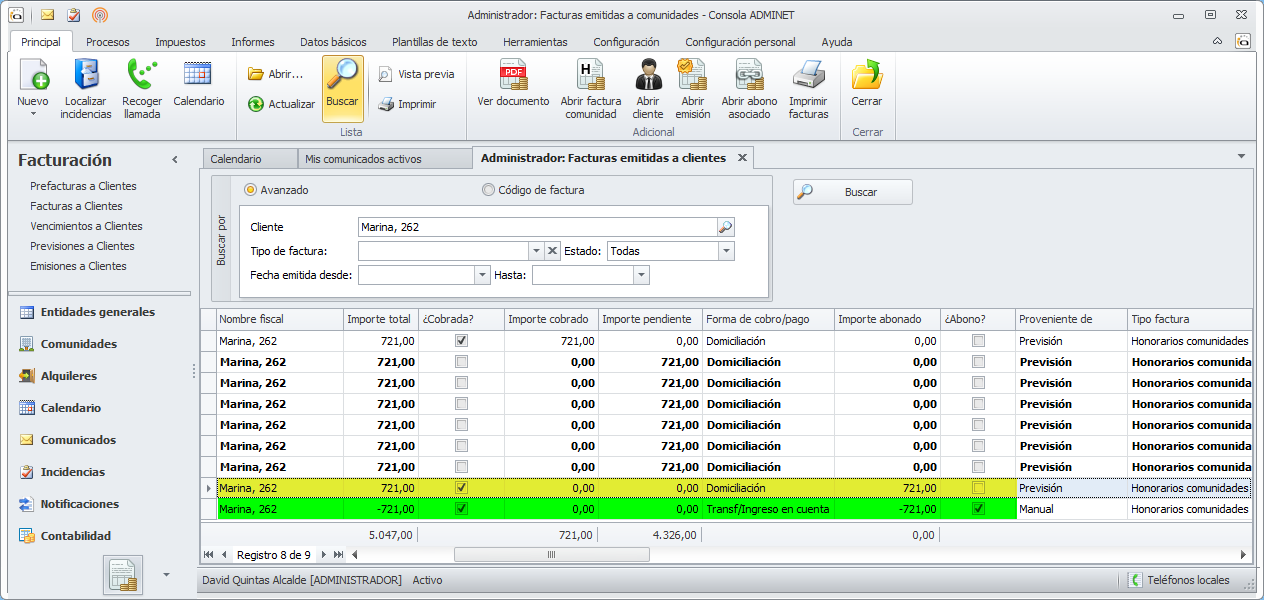The height and width of the screenshot is (600, 1264).
Task: Click the Ver documento PDF icon
Action: [513, 76]
